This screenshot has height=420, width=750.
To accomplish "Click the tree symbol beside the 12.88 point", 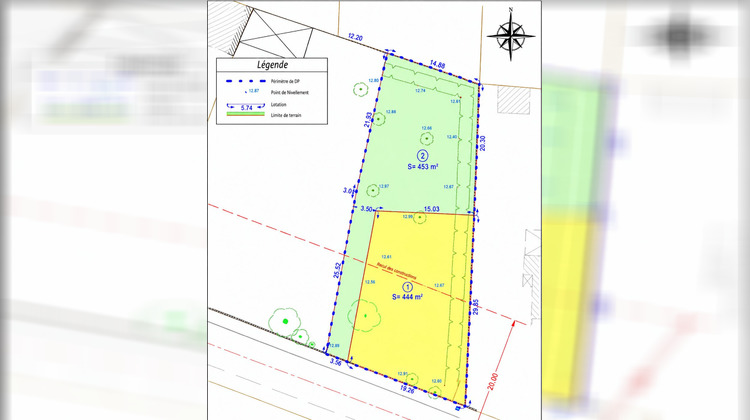I will pos(379,119).
